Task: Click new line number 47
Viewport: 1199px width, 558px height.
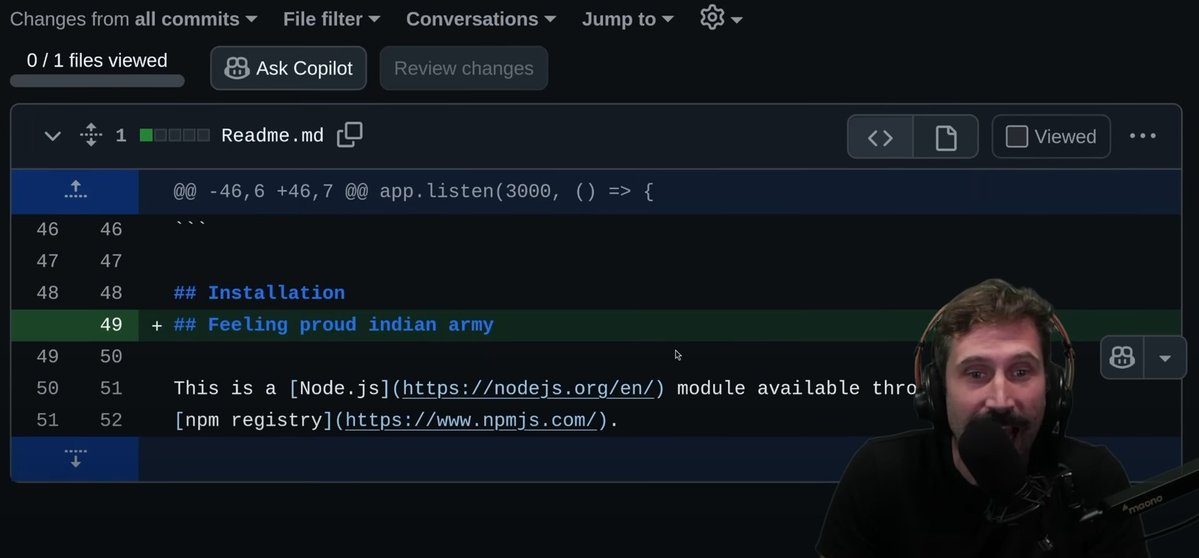Action: (111, 261)
